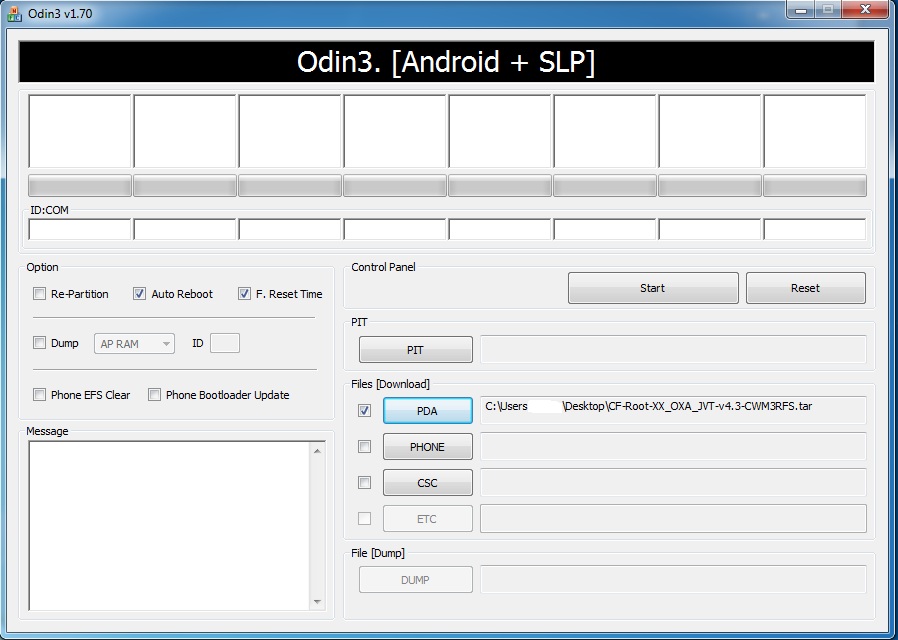The height and width of the screenshot is (640, 898).
Task: Click the Odin3 app icon in title bar
Action: pos(14,13)
